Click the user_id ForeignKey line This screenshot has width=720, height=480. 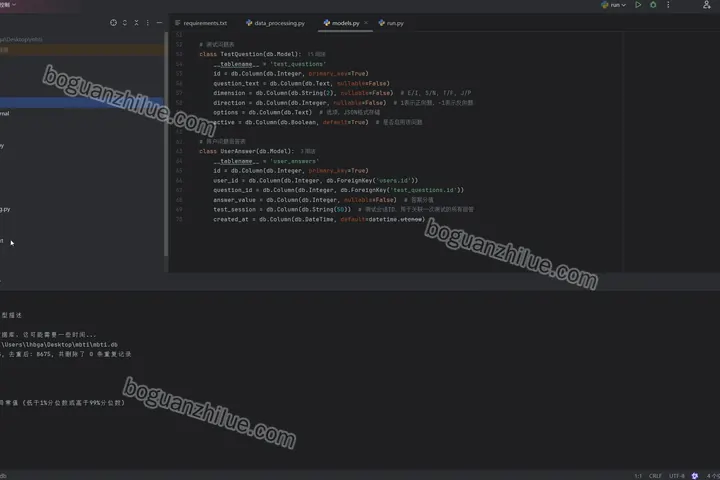tap(315, 181)
